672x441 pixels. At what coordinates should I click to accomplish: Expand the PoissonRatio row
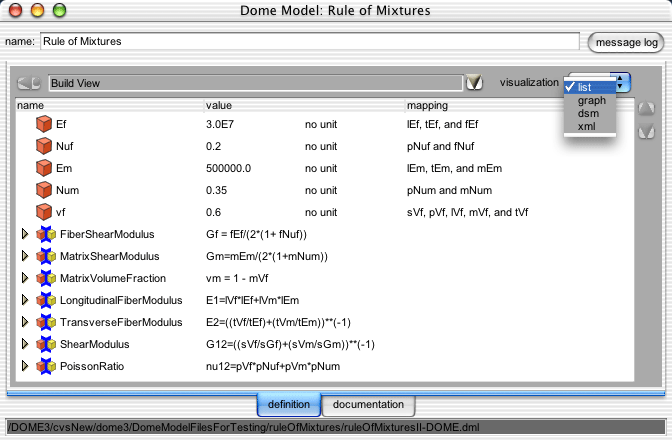25,366
